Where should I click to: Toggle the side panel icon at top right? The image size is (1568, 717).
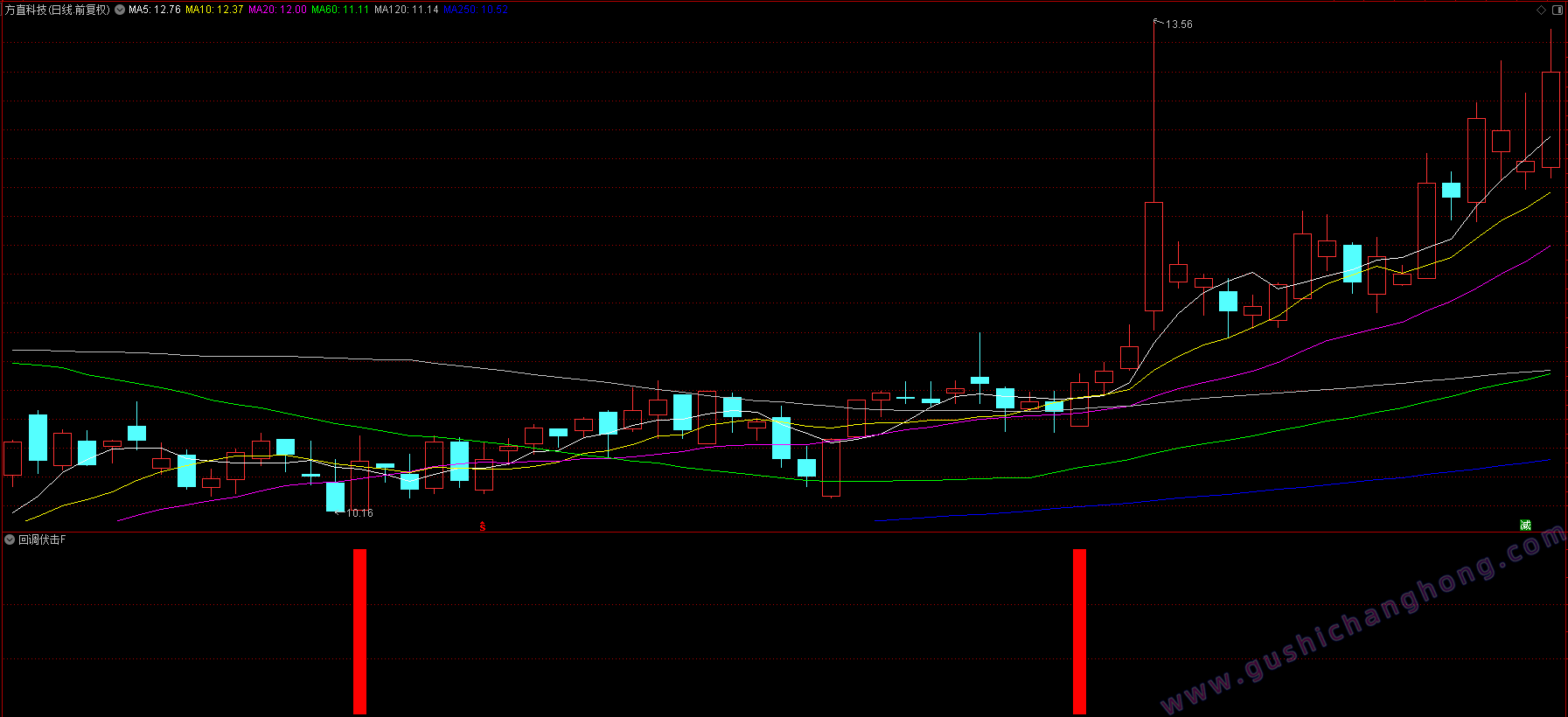pos(1558,10)
